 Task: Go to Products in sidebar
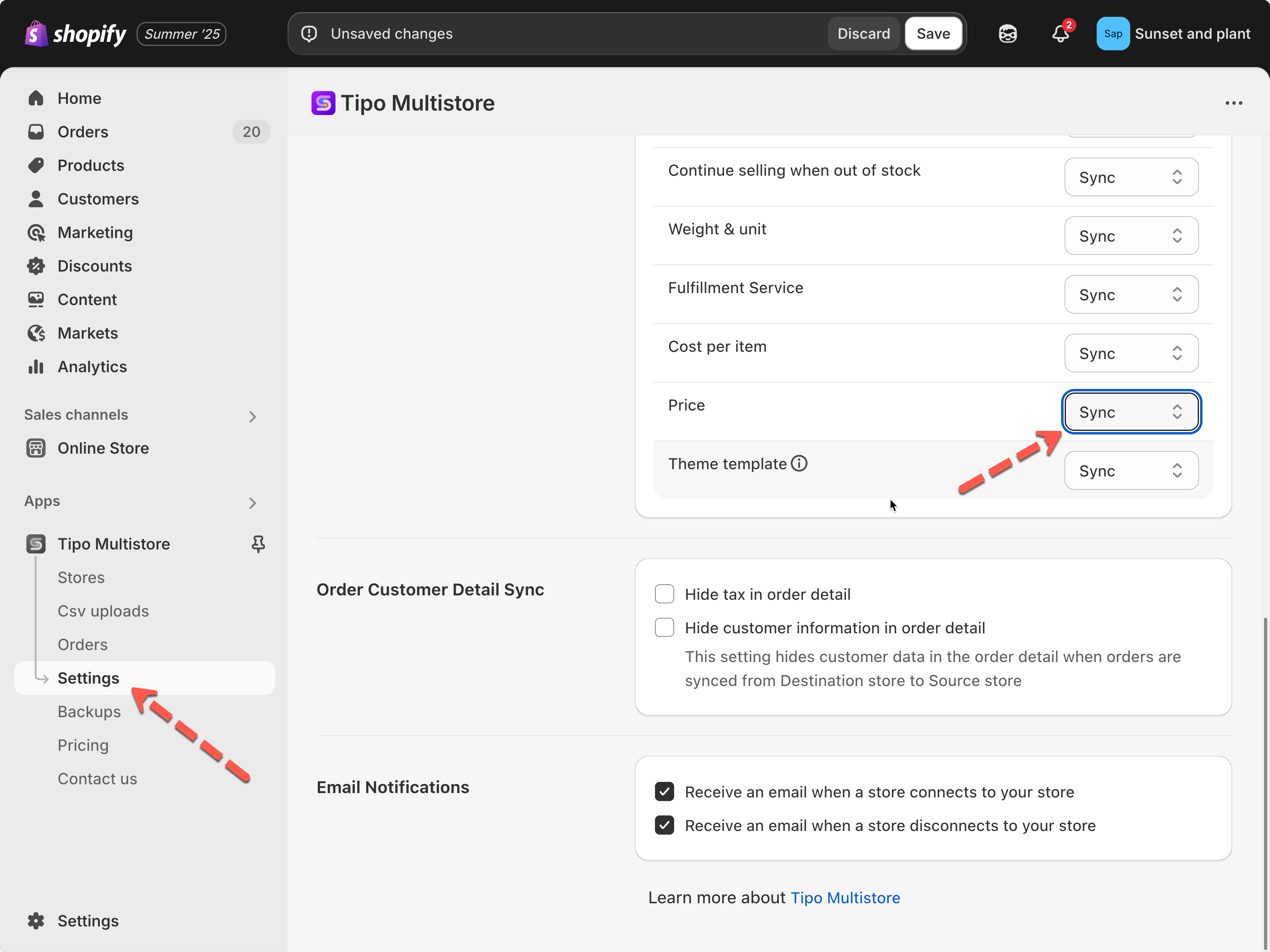click(x=91, y=165)
